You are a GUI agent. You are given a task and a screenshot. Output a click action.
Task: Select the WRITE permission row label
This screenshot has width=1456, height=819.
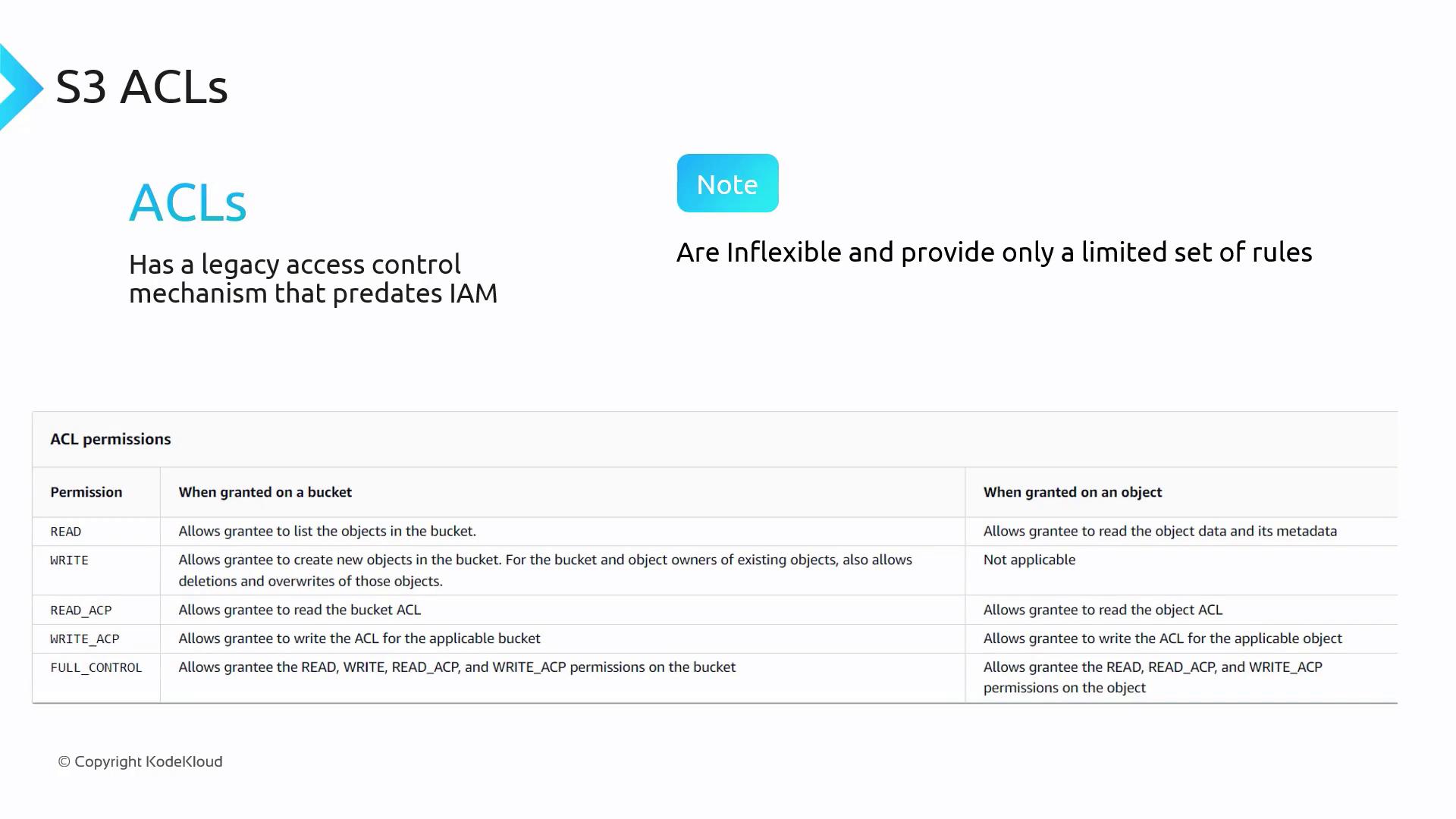[70, 560]
